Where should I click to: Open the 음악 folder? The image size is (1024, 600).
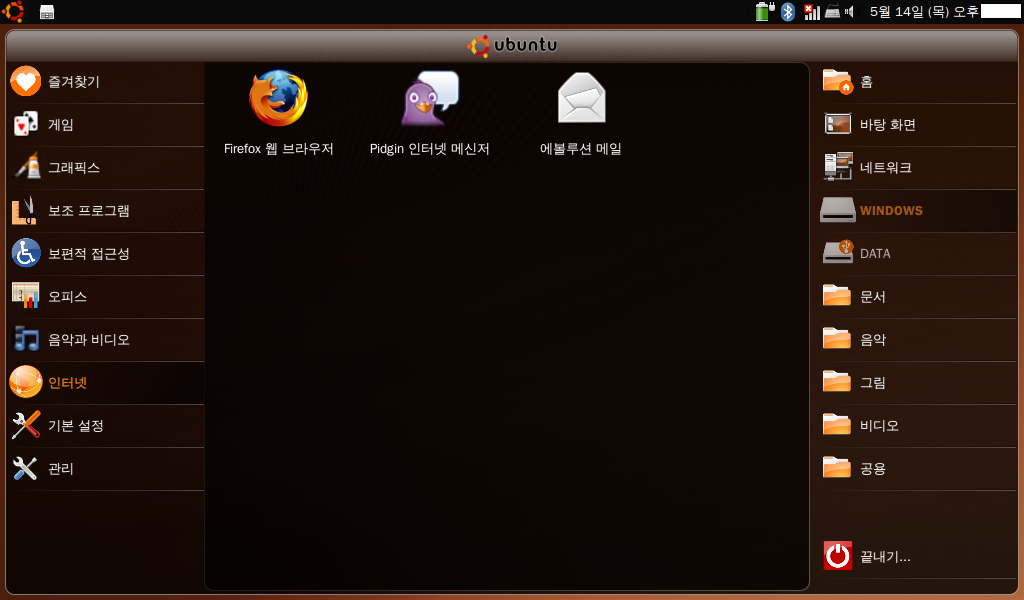(918, 340)
